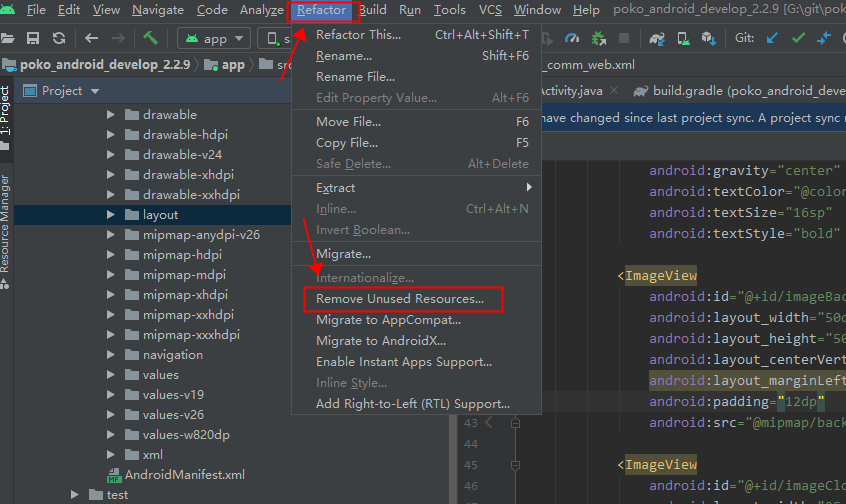The height and width of the screenshot is (504, 846).
Task: Click Git commit green checkmark
Action: 799,38
